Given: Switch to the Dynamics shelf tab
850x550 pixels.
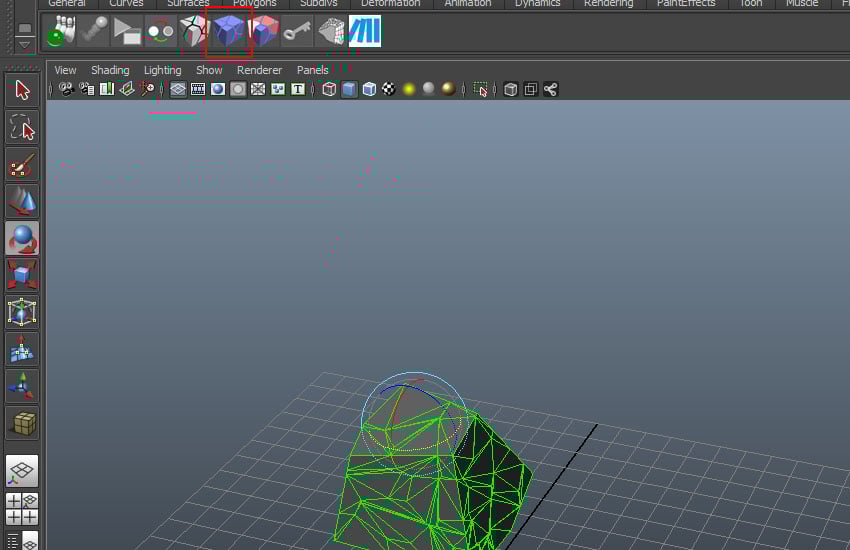Looking at the screenshot, I should point(537,4).
